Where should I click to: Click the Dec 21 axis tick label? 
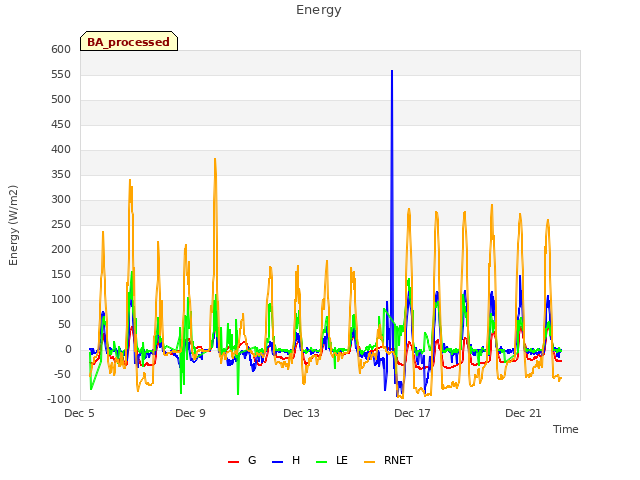coord(524,413)
